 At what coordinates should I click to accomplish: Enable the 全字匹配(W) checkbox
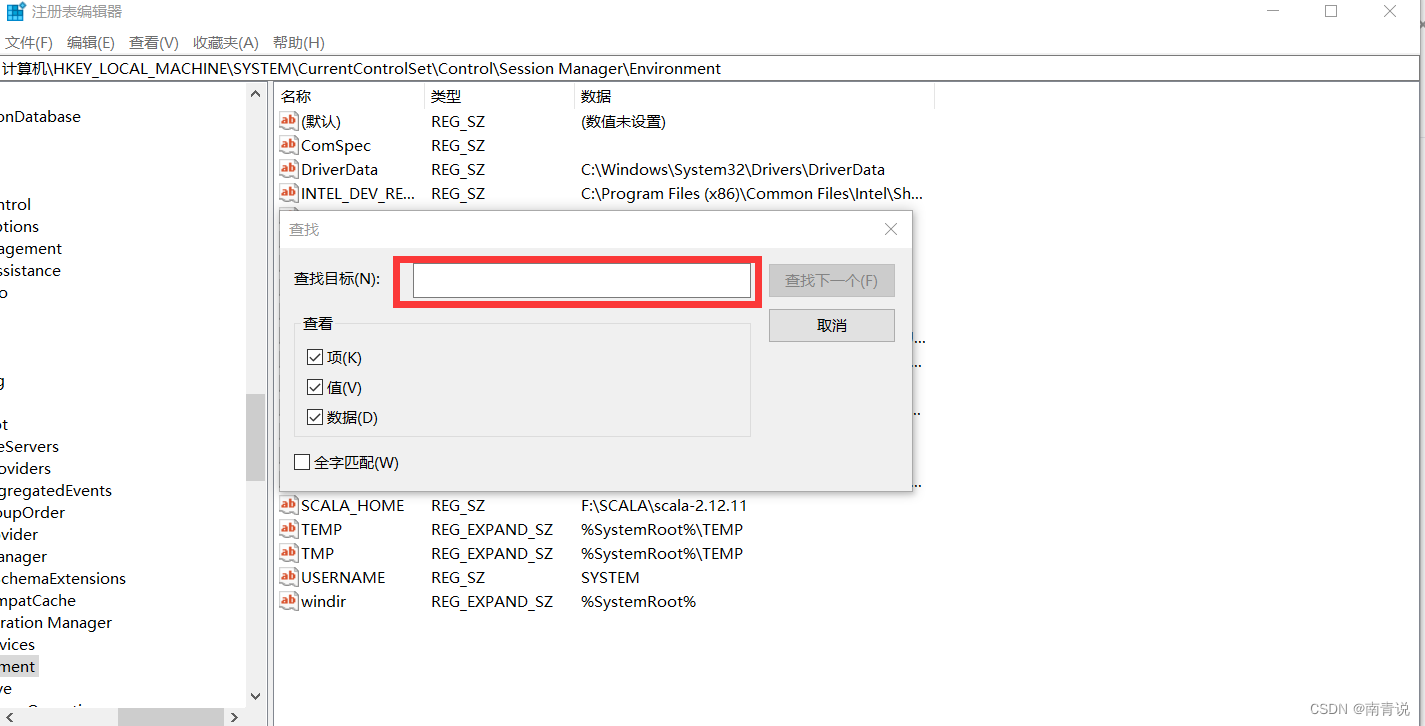point(302,462)
